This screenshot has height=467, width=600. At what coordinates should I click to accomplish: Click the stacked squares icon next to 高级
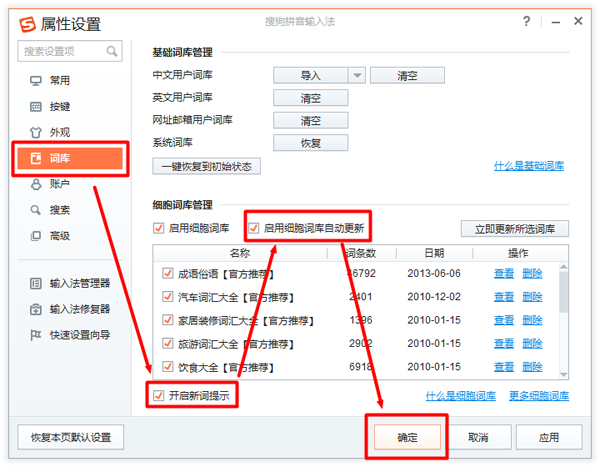coord(36,236)
